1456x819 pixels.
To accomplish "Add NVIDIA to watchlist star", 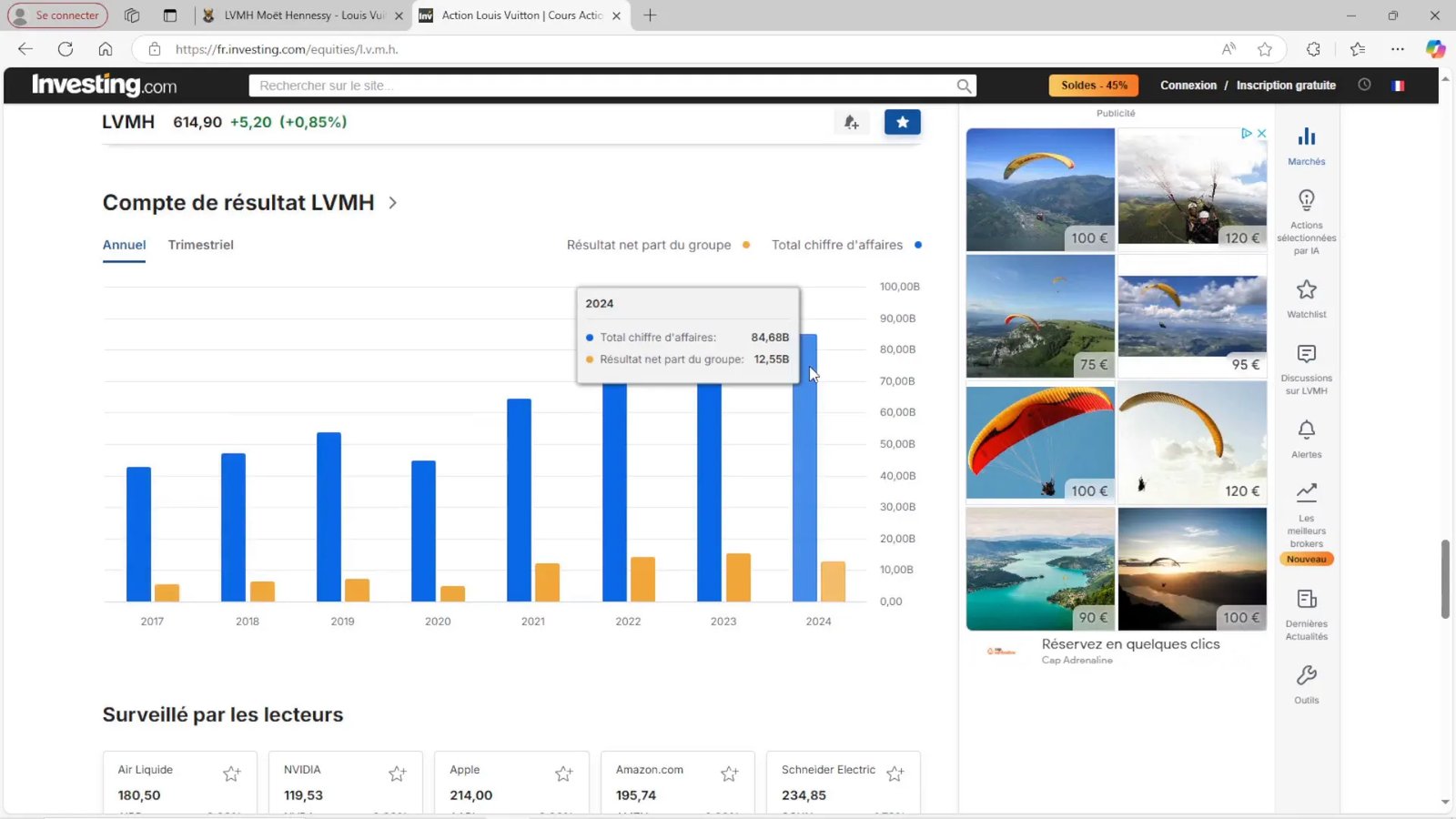I will [398, 773].
